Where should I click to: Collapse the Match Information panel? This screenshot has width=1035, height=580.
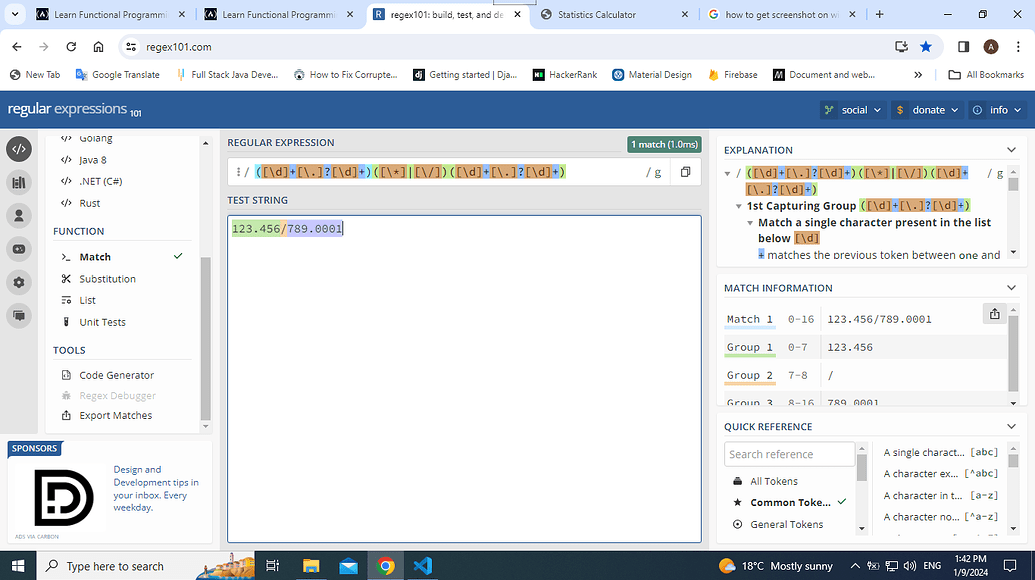click(1012, 287)
